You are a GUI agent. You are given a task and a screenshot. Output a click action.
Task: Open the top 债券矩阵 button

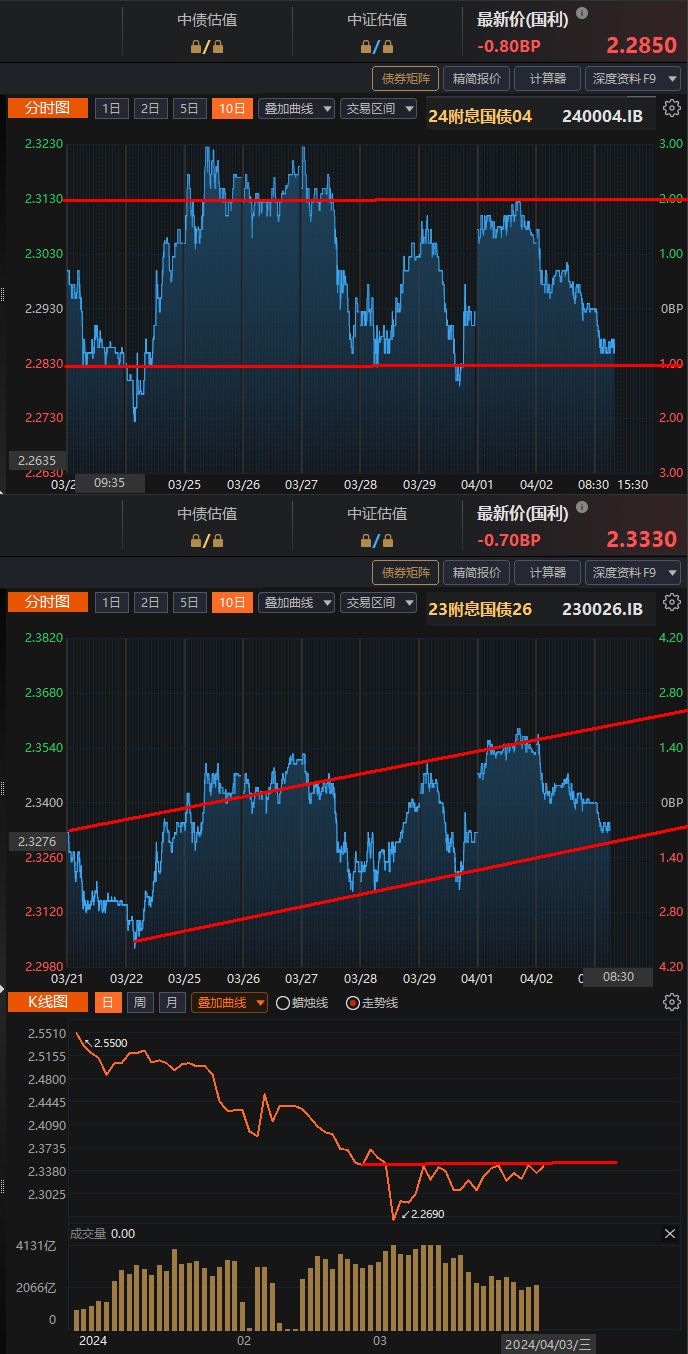[x=404, y=78]
